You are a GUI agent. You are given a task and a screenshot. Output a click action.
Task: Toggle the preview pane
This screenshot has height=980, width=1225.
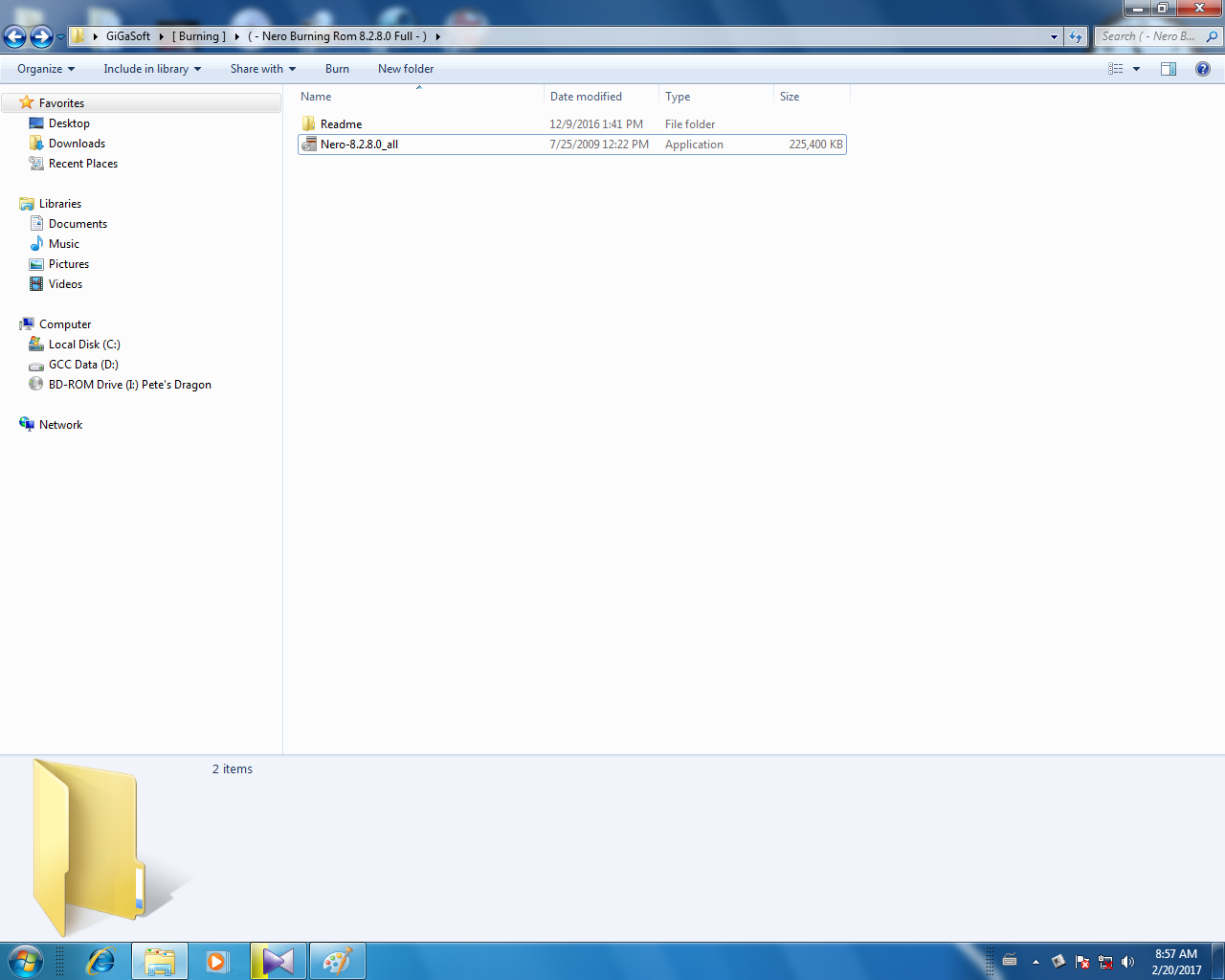pos(1169,69)
